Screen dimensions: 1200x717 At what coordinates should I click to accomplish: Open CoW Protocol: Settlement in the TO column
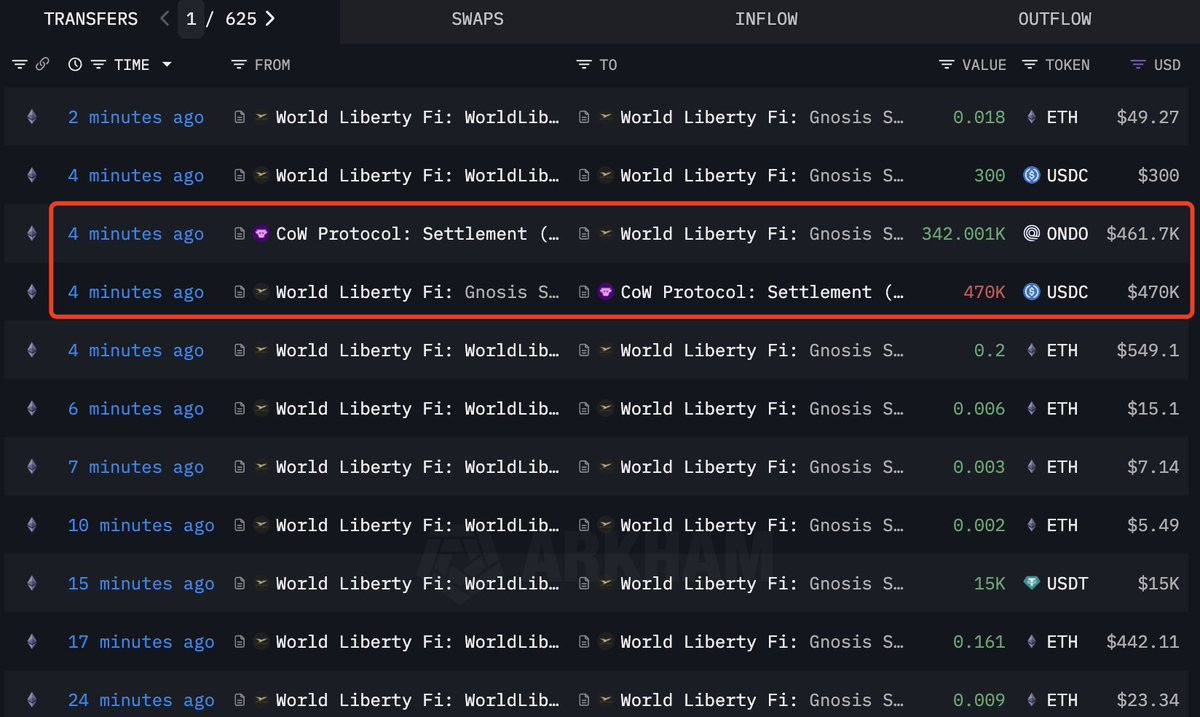coord(763,292)
